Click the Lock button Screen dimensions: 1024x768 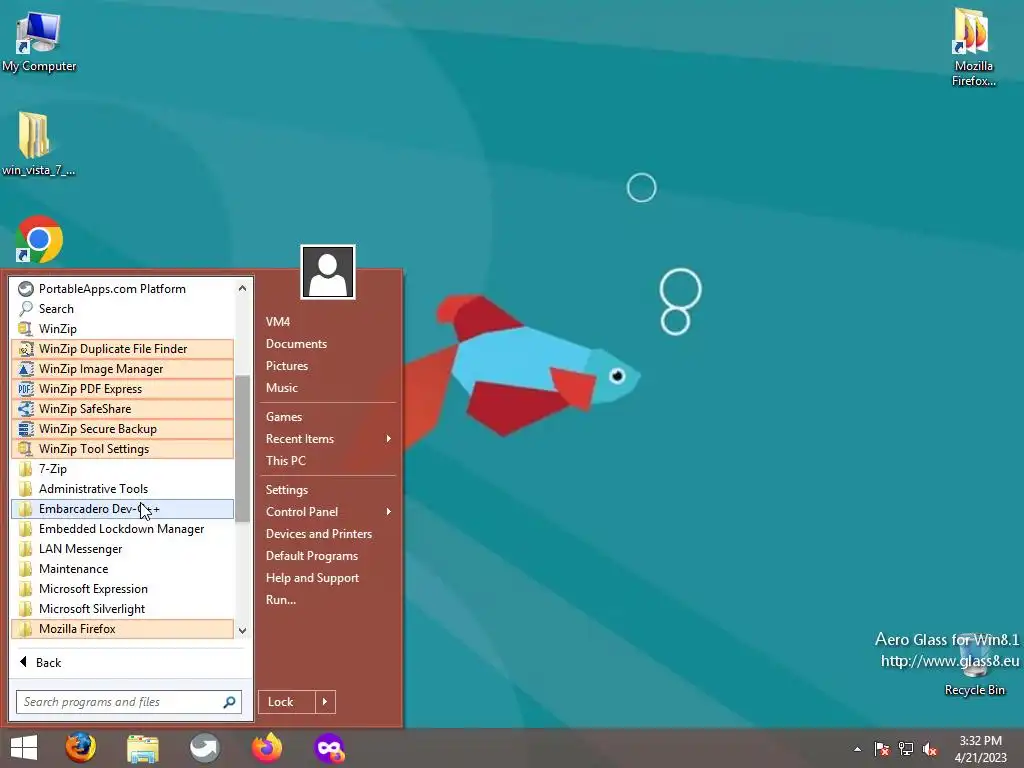click(287, 702)
